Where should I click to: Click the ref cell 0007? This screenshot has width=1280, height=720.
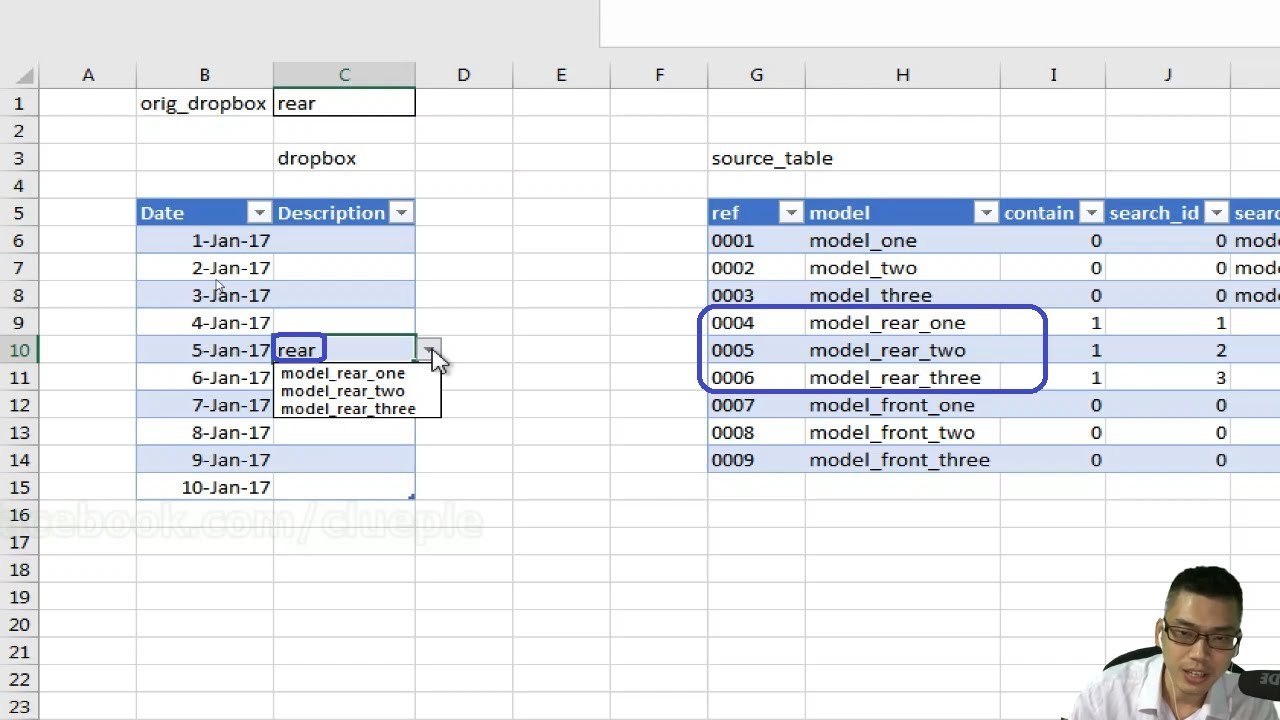756,405
